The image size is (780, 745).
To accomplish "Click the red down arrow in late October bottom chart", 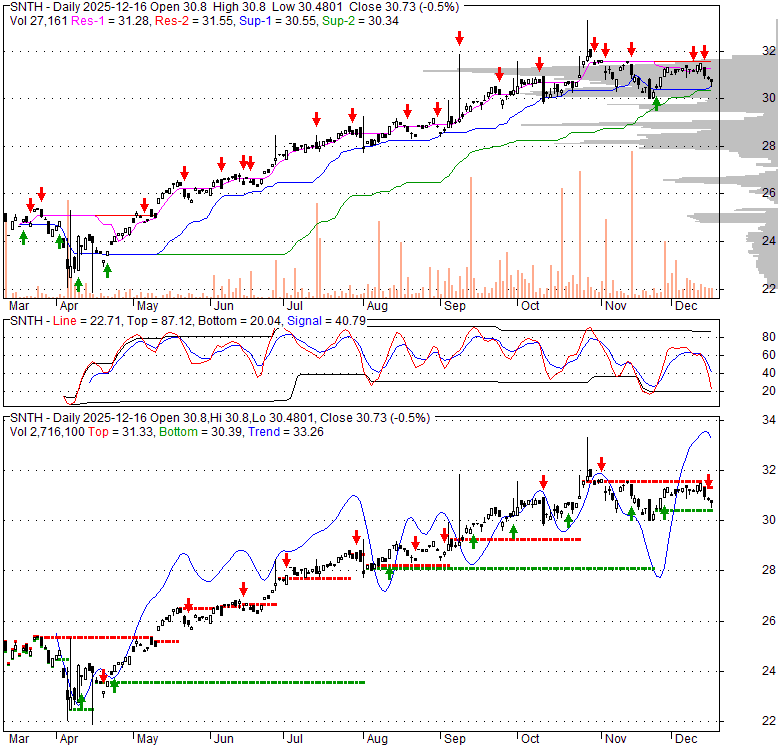I will pyautogui.click(x=601, y=464).
